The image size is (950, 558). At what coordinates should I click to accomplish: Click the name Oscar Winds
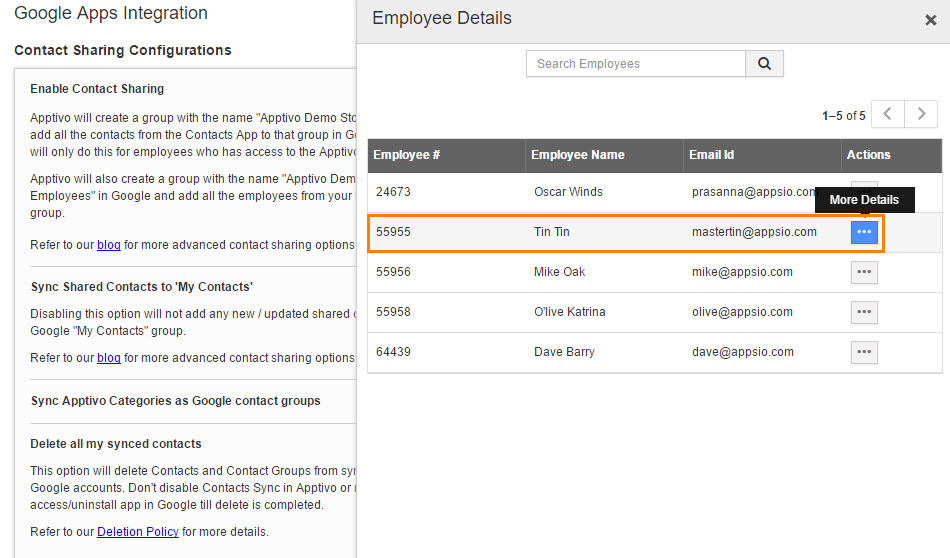[568, 192]
